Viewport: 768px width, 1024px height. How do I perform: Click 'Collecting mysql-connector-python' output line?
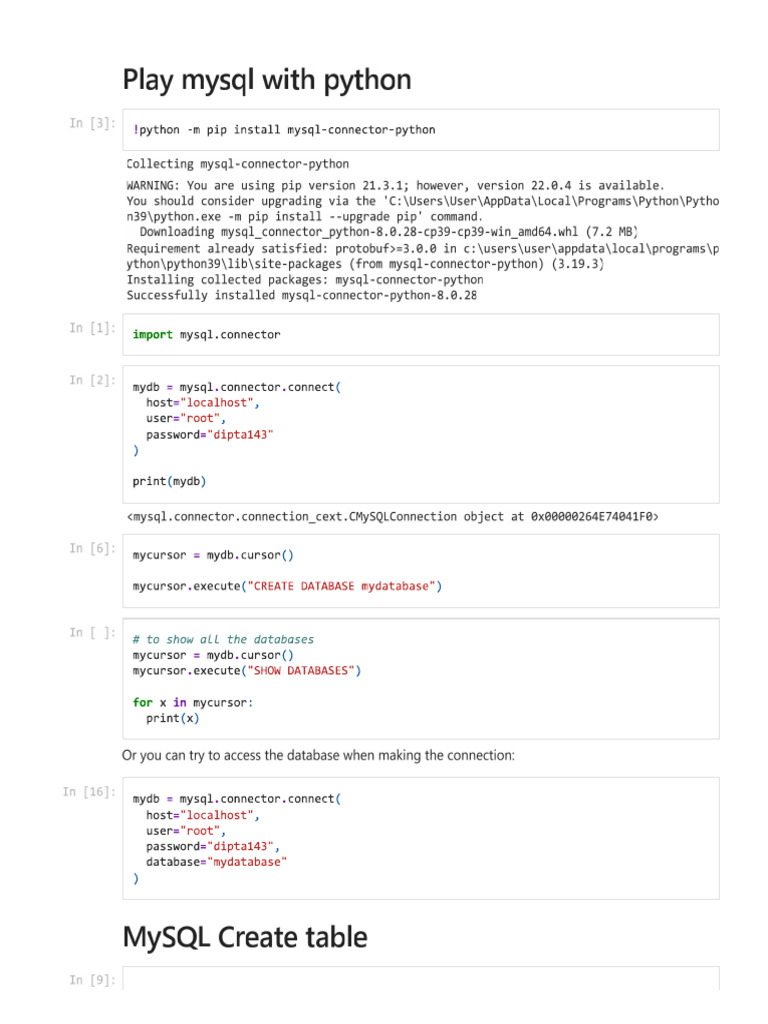tap(238, 164)
